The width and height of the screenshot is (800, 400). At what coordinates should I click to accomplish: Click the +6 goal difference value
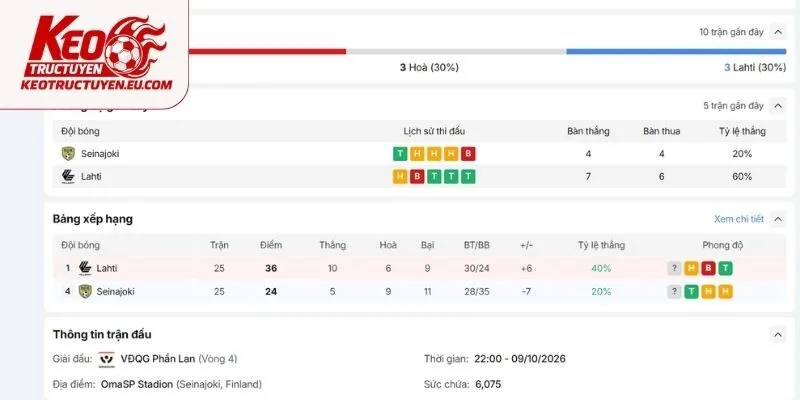click(527, 268)
